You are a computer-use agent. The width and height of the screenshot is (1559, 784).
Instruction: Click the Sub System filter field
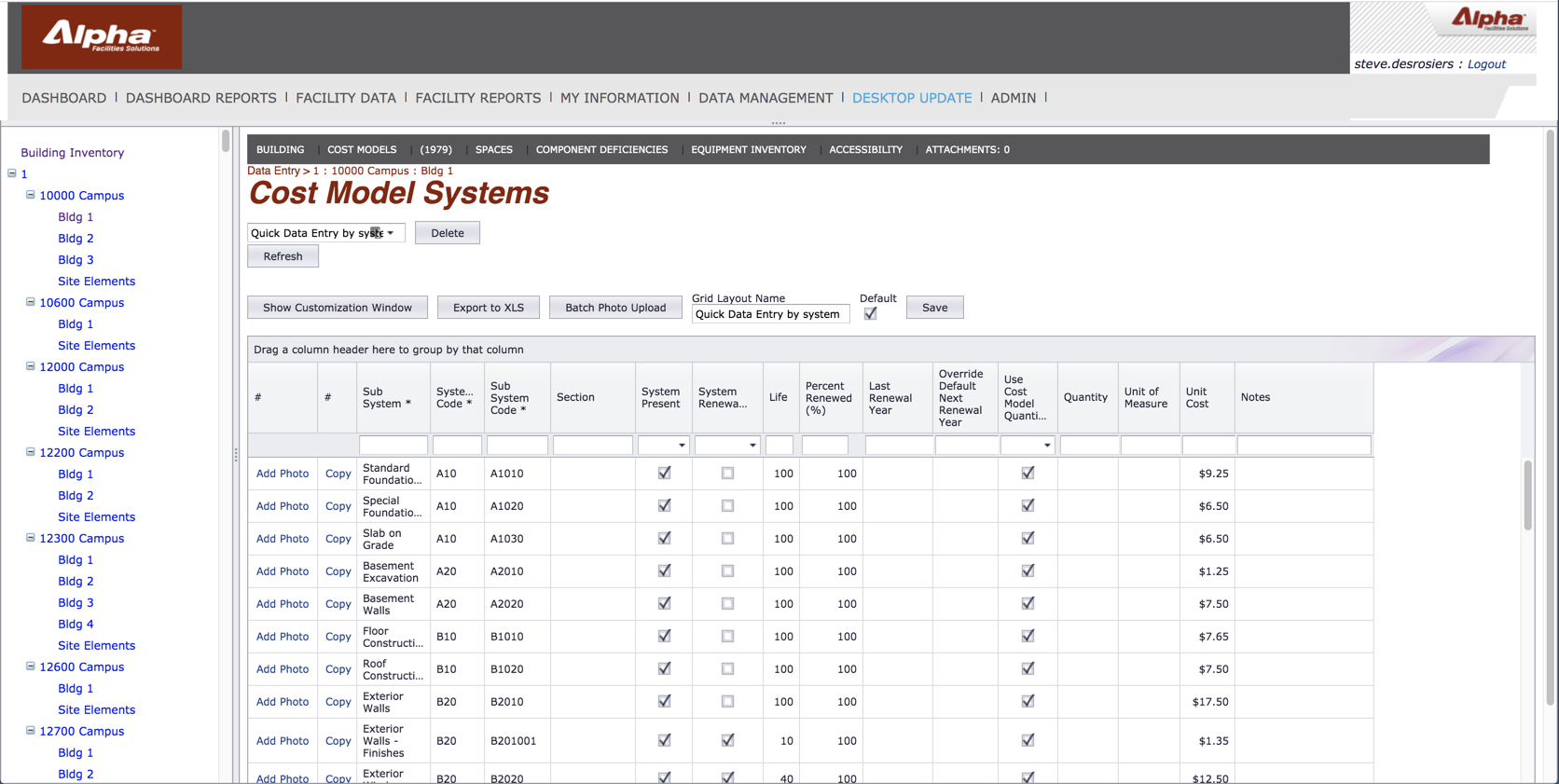393,446
